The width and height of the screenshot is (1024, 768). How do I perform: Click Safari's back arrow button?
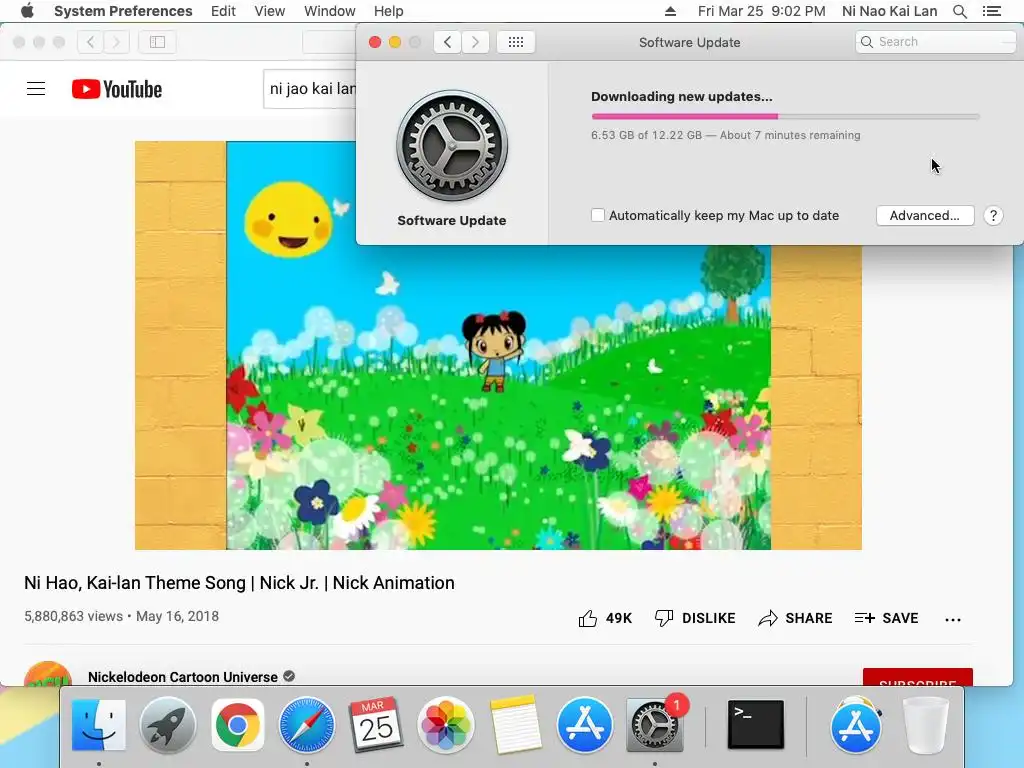90,42
